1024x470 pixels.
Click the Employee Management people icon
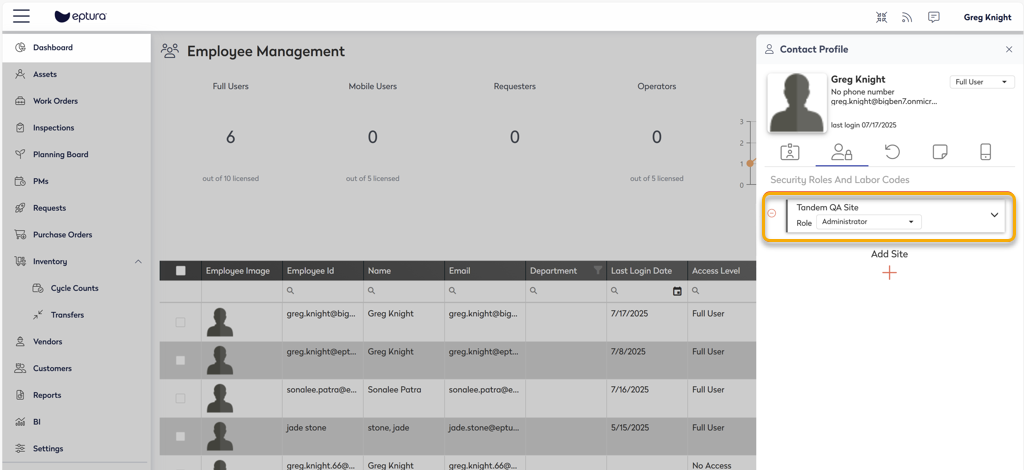click(x=170, y=51)
